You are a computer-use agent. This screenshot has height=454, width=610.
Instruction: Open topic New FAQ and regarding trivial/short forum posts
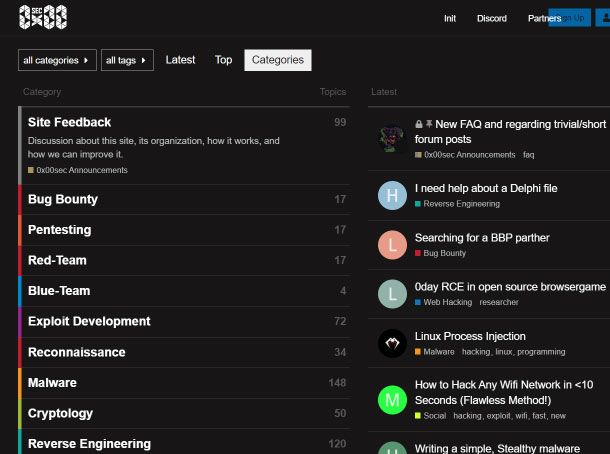(x=510, y=131)
